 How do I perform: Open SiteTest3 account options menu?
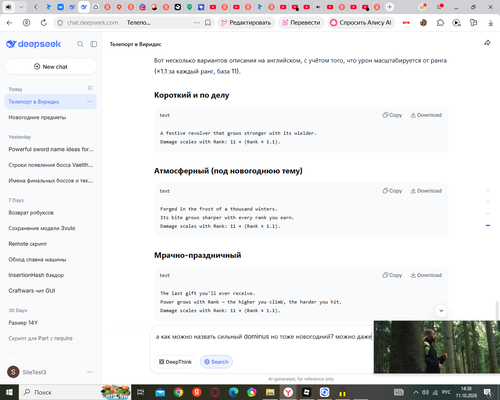click(x=90, y=372)
